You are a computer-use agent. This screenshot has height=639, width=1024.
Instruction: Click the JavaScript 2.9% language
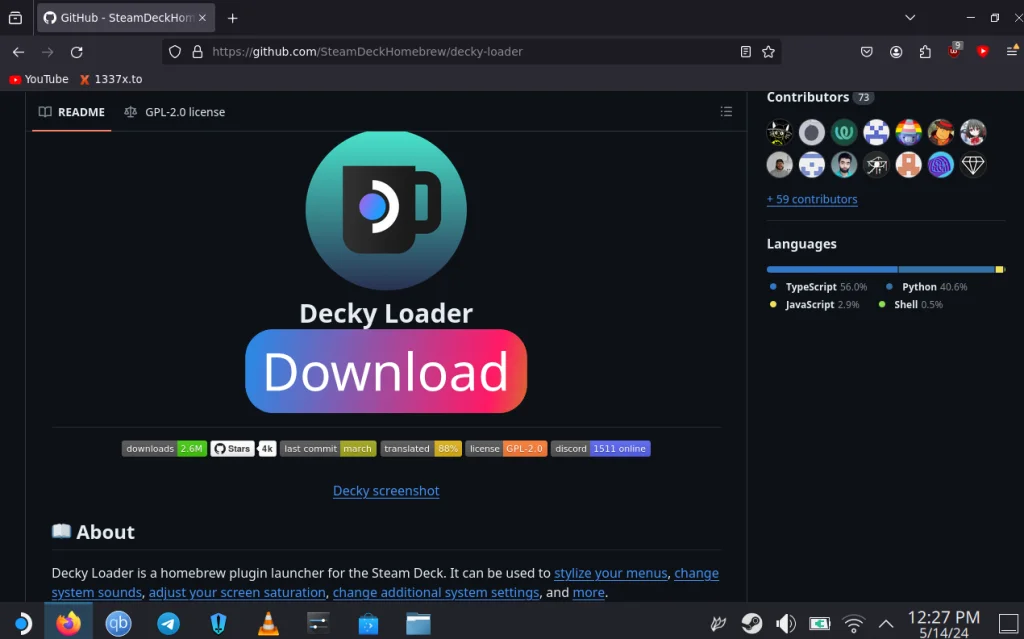814,304
